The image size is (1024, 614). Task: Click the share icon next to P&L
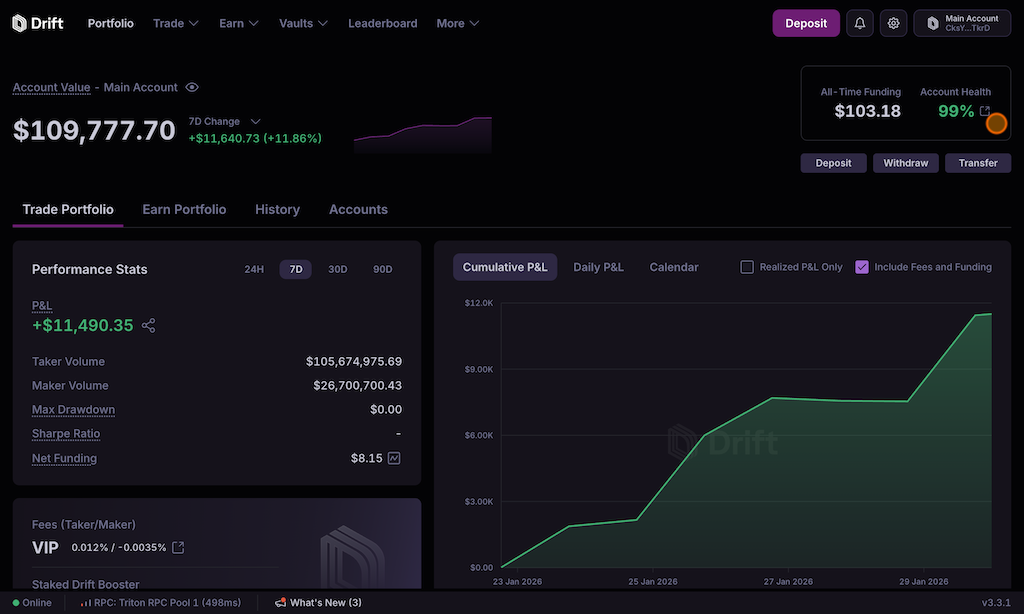coord(149,326)
